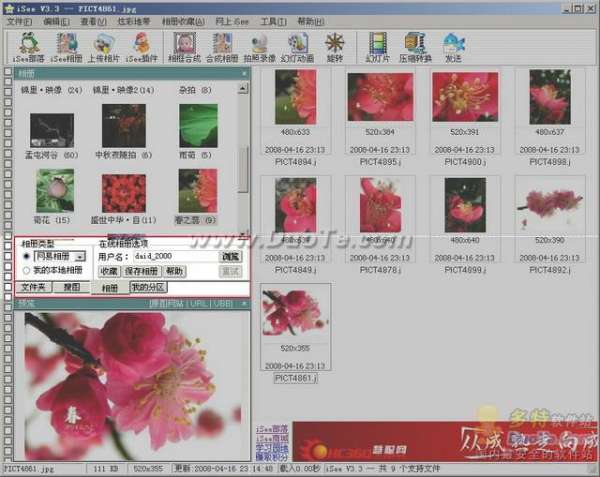
Task: Select the PICT4894 image thumbnail
Action: 295,97
